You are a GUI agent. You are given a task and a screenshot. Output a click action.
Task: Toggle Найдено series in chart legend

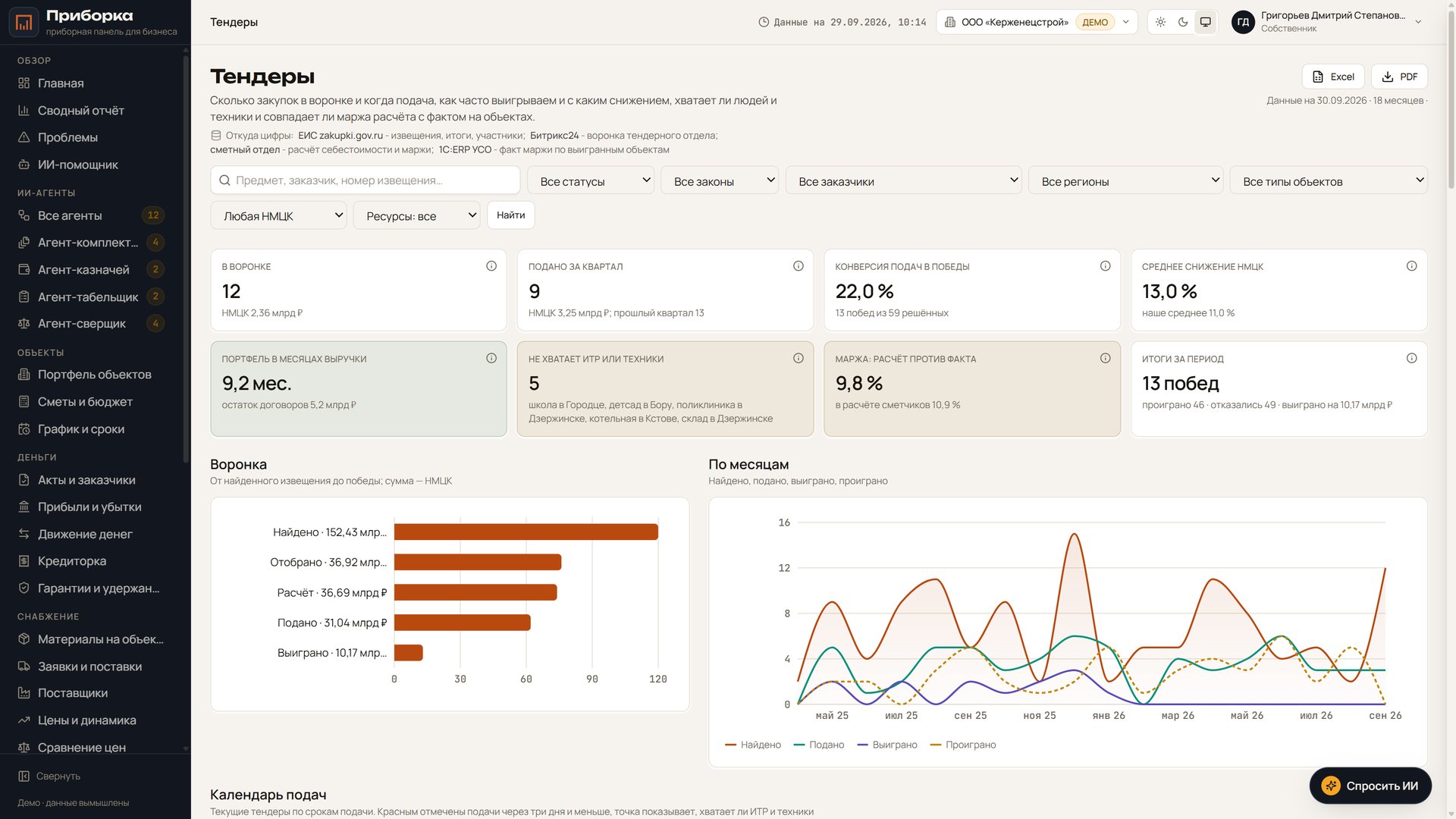(753, 745)
